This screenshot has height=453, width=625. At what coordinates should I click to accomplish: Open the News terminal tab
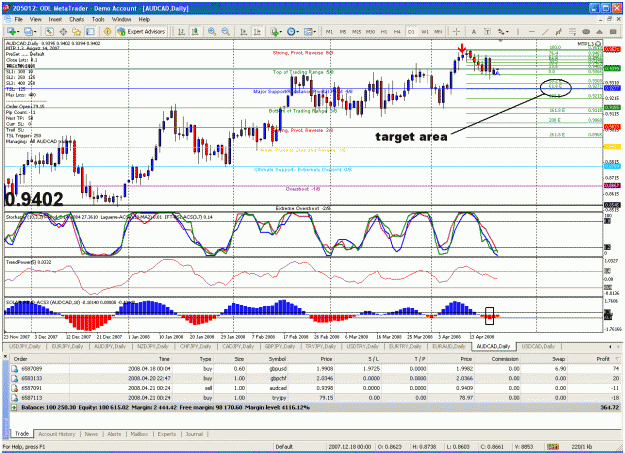point(91,434)
